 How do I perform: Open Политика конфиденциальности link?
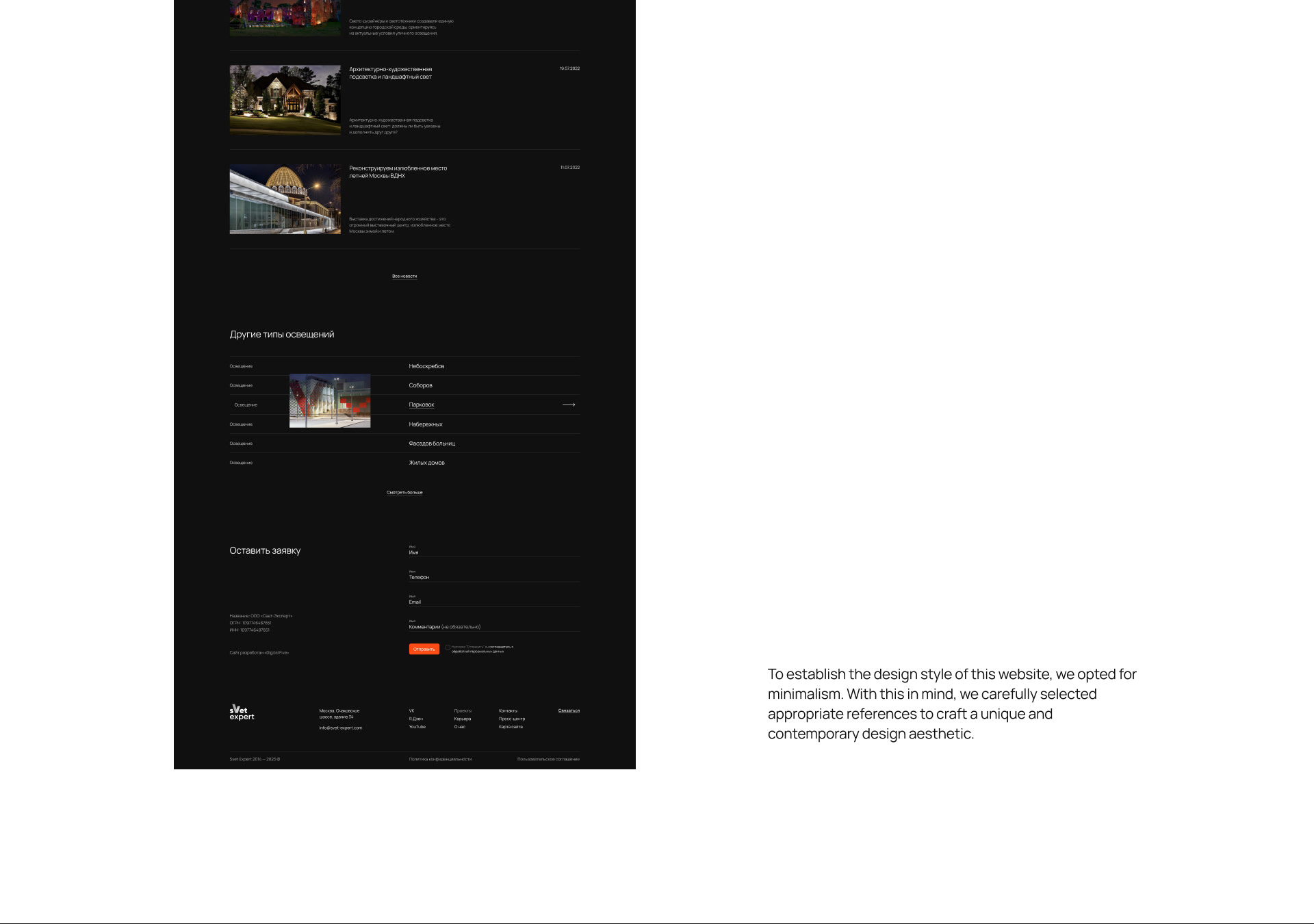pyautogui.click(x=440, y=759)
